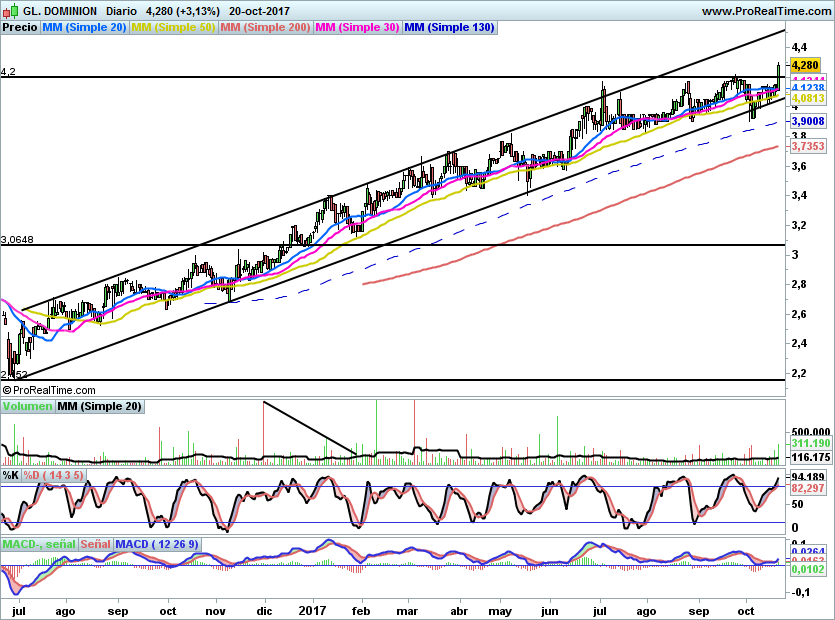The height and width of the screenshot is (620, 835).
Task: Click the yellow MM50 value 4,0813
Action: tap(808, 99)
